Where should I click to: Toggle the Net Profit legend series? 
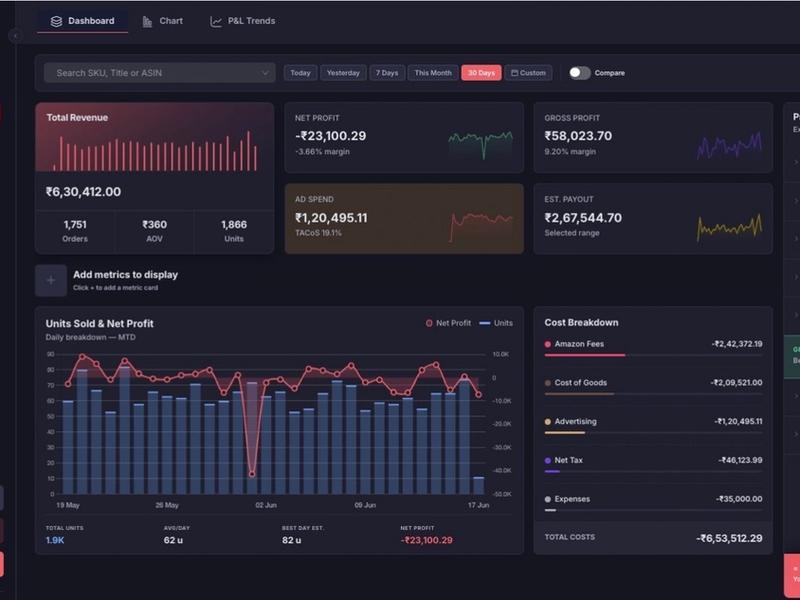pos(448,323)
